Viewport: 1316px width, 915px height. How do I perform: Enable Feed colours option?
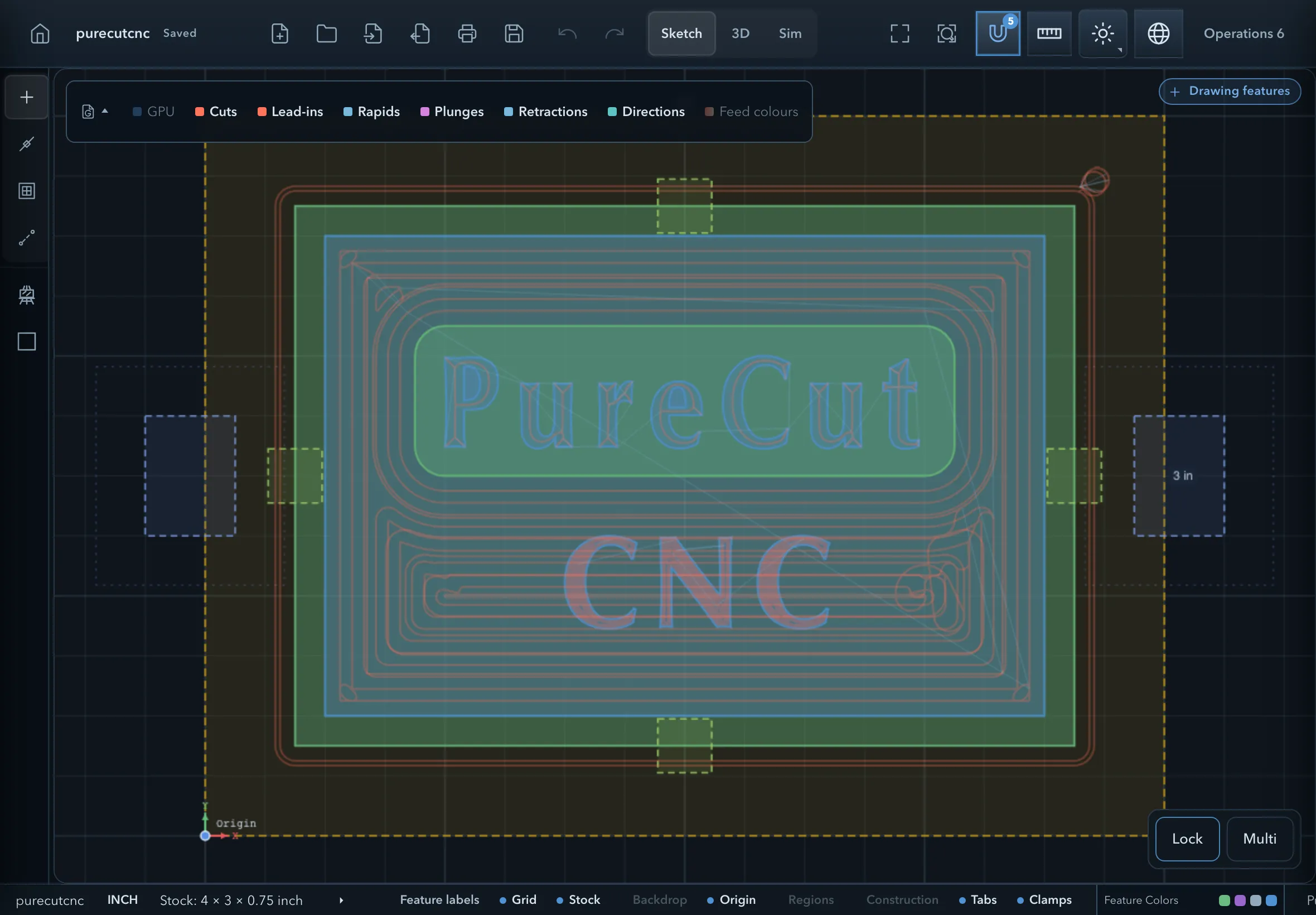751,112
